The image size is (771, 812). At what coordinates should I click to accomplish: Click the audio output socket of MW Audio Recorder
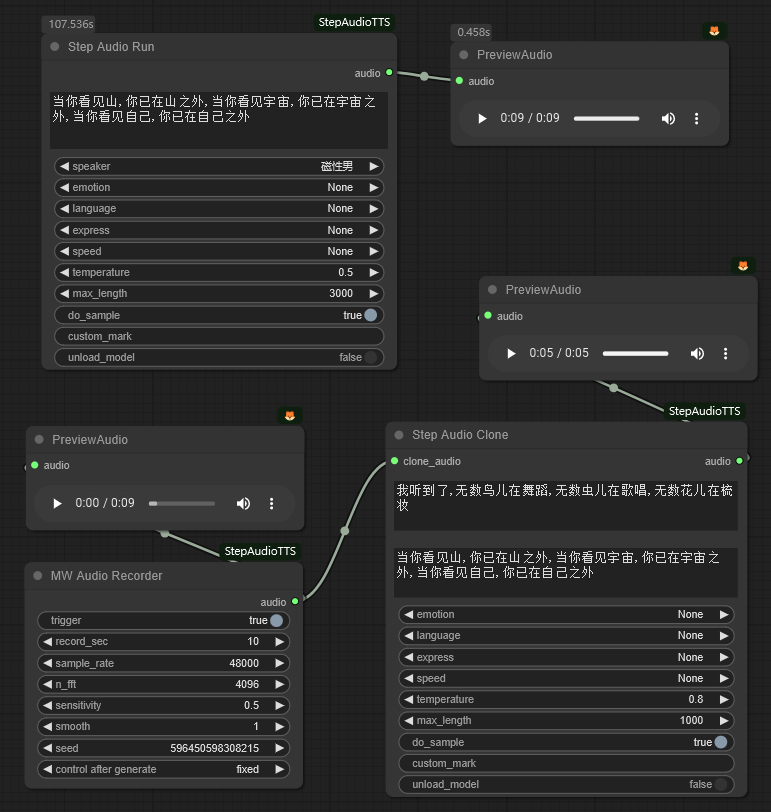point(295,601)
